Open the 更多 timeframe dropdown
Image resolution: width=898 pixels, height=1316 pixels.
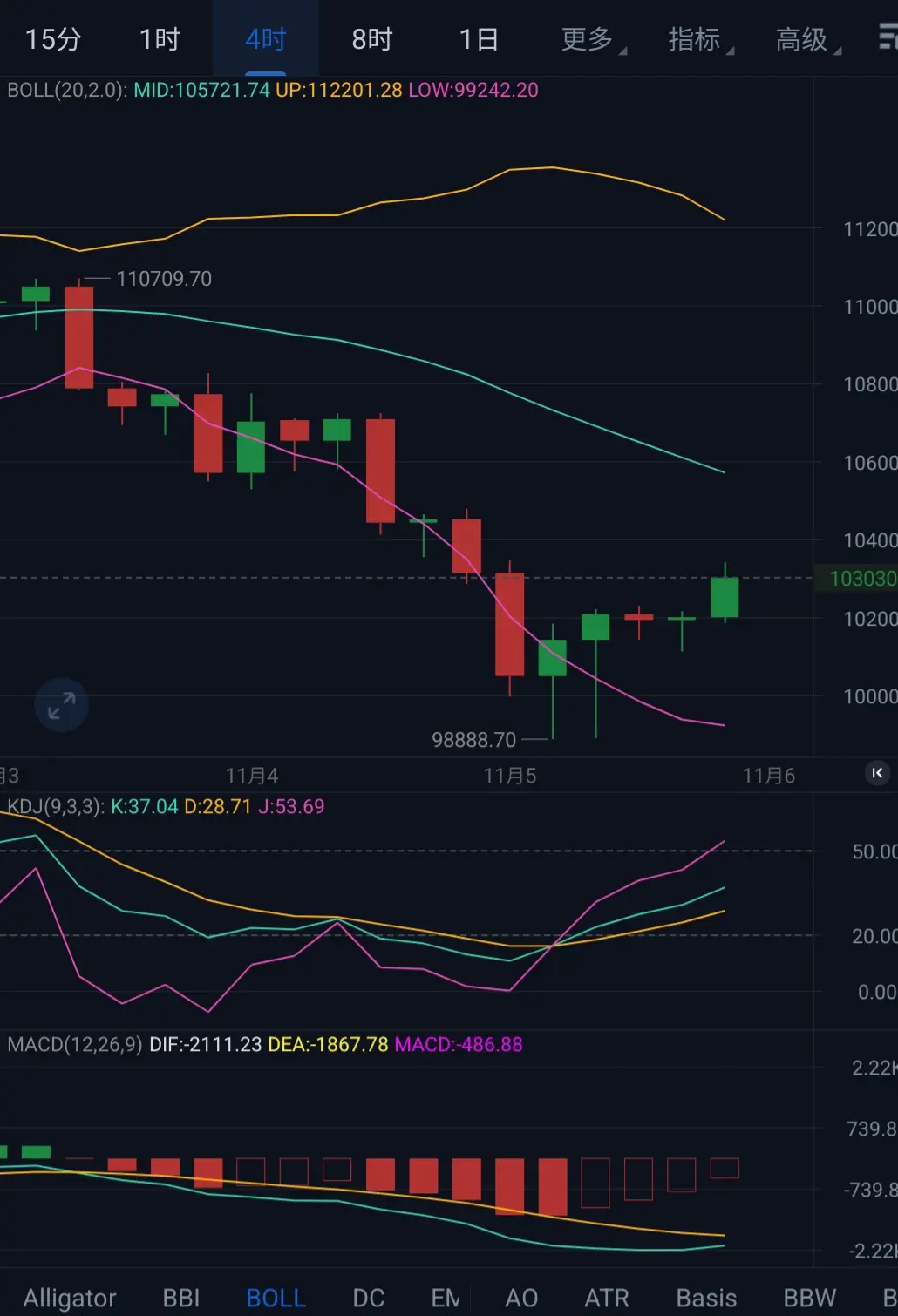(x=593, y=39)
